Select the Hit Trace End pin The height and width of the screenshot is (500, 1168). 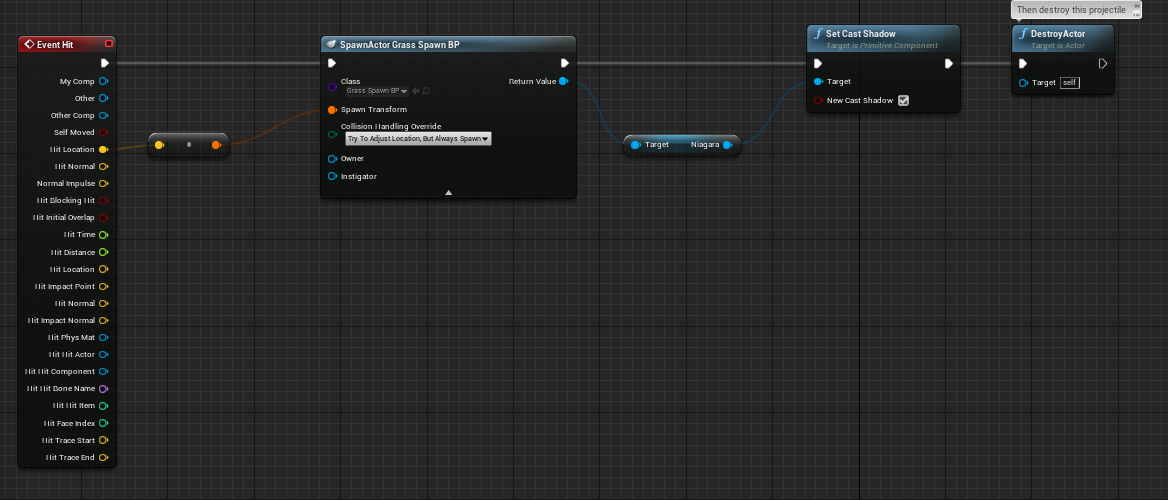point(104,458)
